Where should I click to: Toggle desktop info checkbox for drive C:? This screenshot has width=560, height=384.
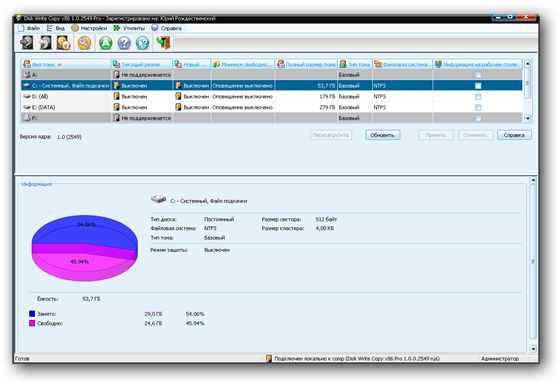pyautogui.click(x=478, y=86)
